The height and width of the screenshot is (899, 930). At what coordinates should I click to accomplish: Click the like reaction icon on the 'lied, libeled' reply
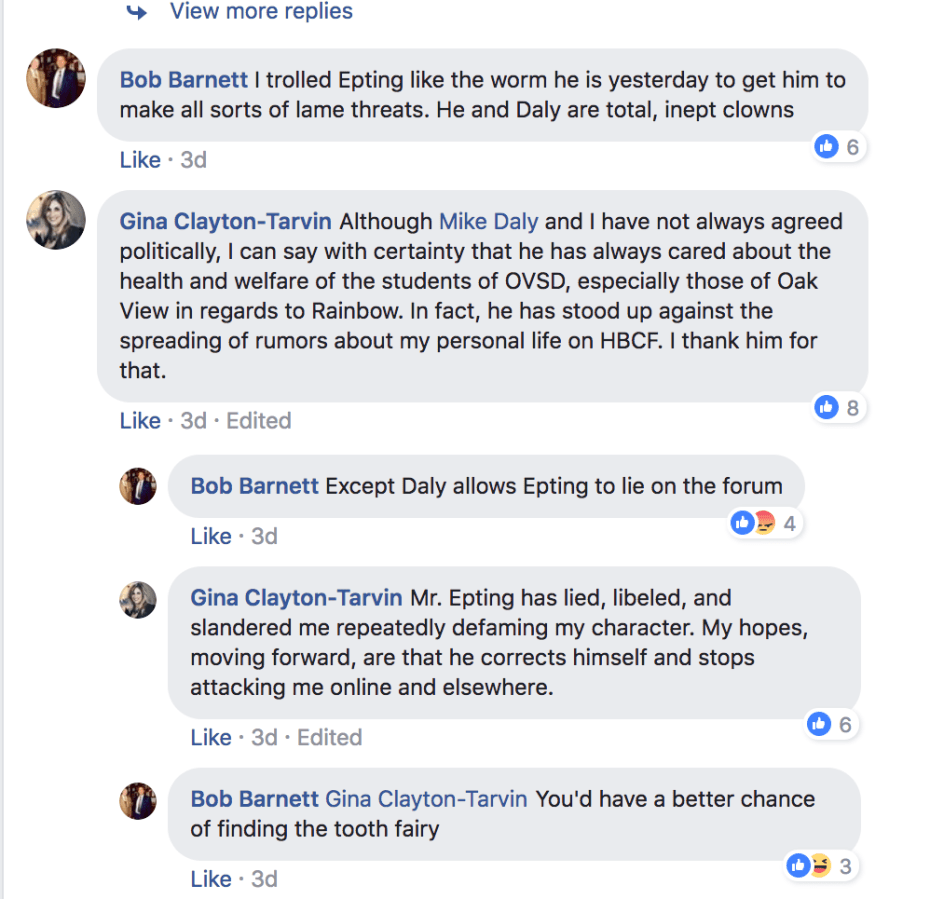coord(819,724)
